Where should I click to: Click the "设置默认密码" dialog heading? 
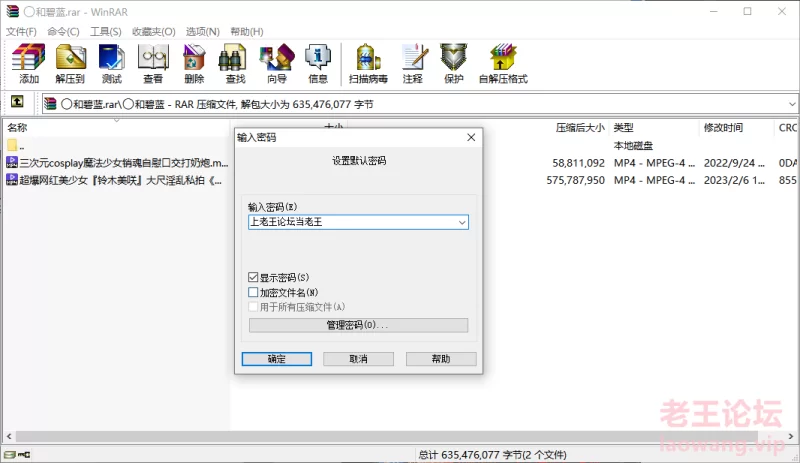pos(359,161)
